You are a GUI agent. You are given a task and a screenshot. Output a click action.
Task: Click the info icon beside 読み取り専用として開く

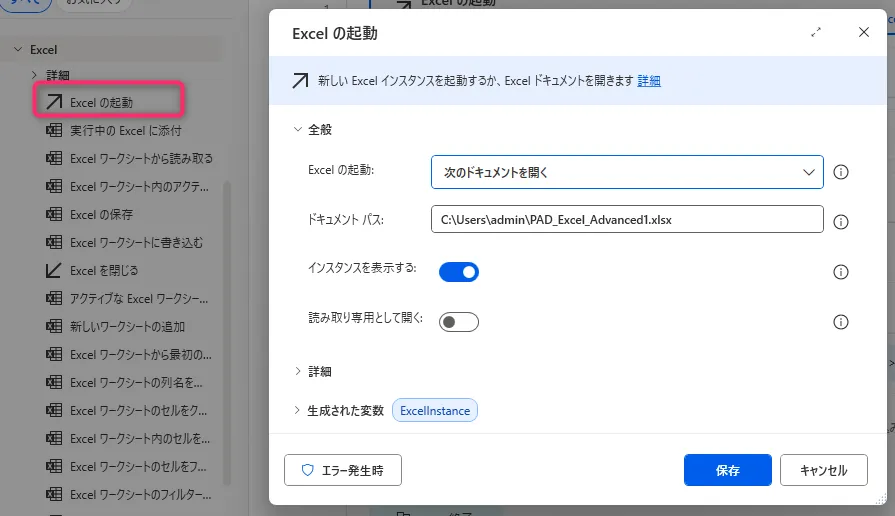click(841, 322)
